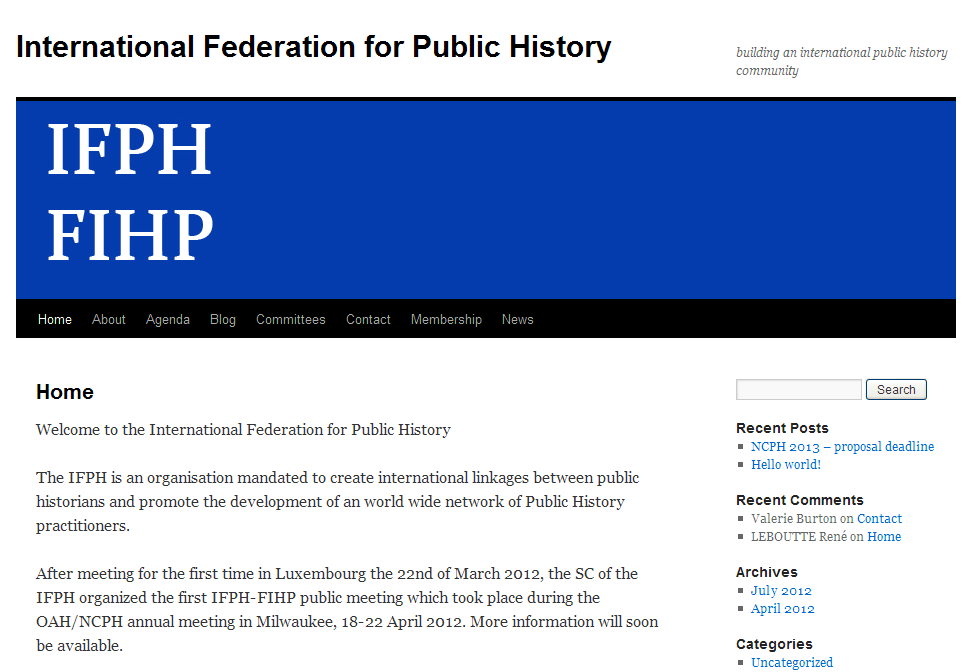Screen dimensions: 963x672
Task: View LEBOUTTE René's comment on Home
Action: coord(884,536)
